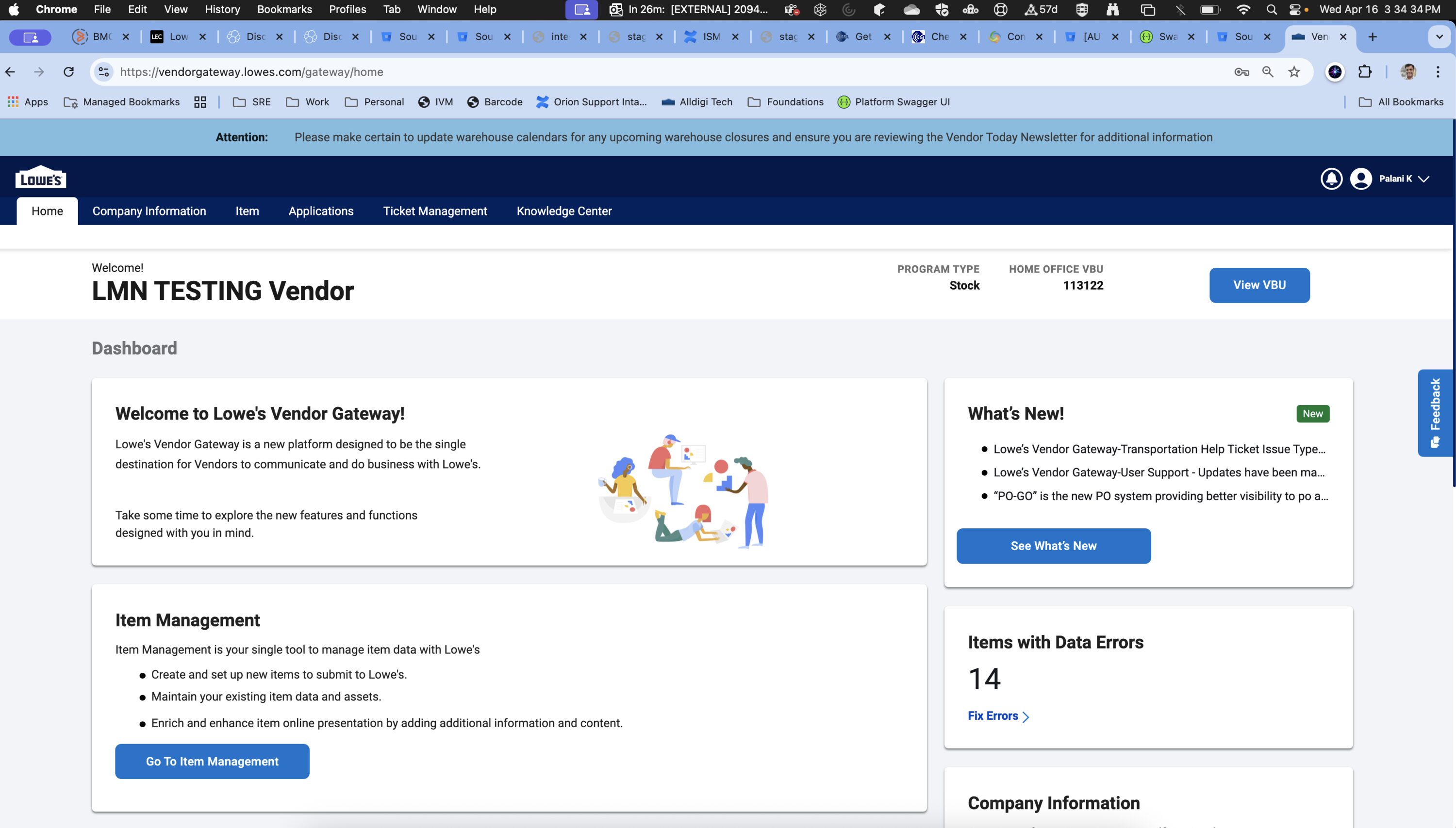Open the Apps bookmarks shortcut

pos(28,102)
